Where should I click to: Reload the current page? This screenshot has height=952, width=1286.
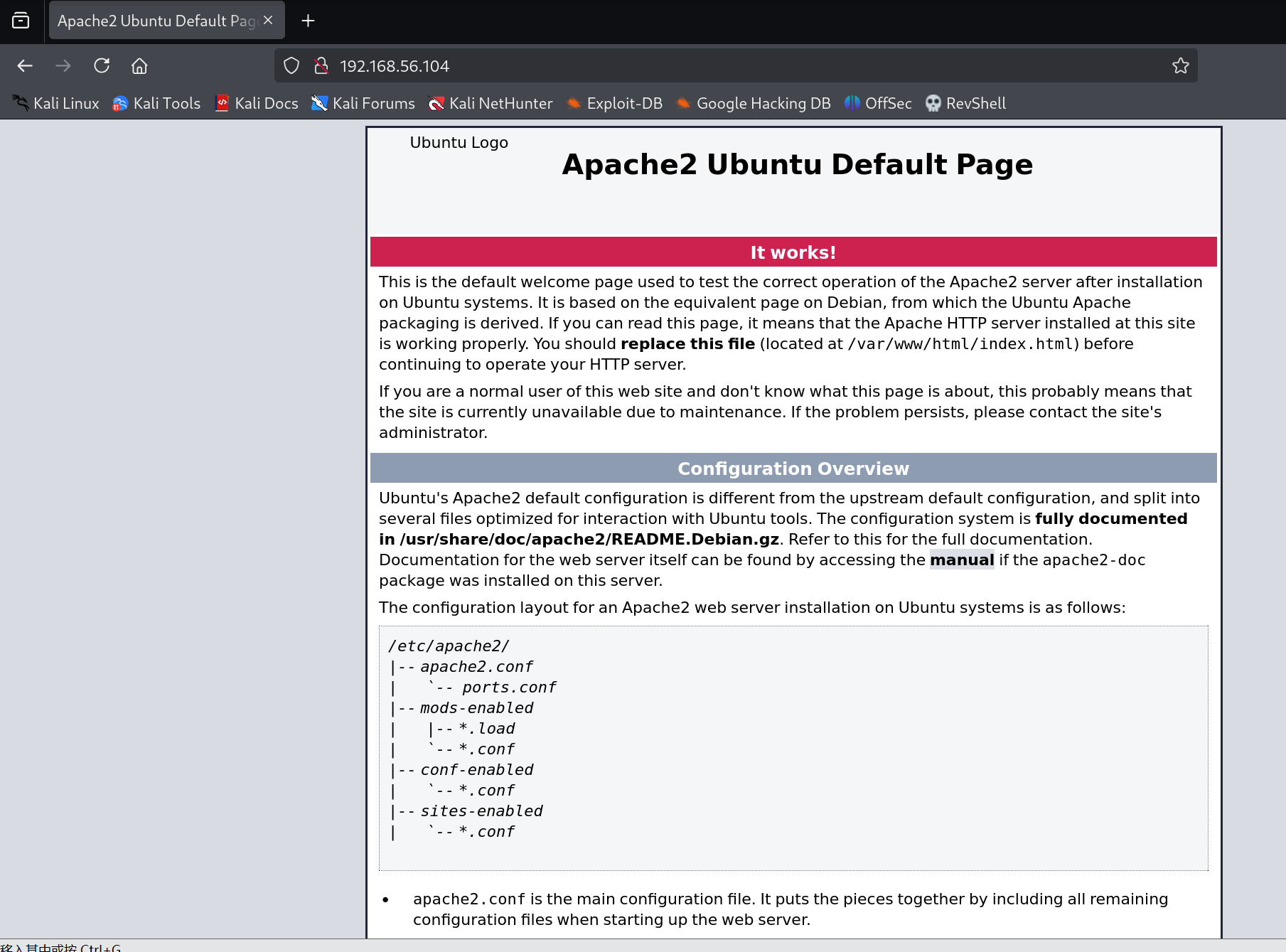[x=102, y=66]
